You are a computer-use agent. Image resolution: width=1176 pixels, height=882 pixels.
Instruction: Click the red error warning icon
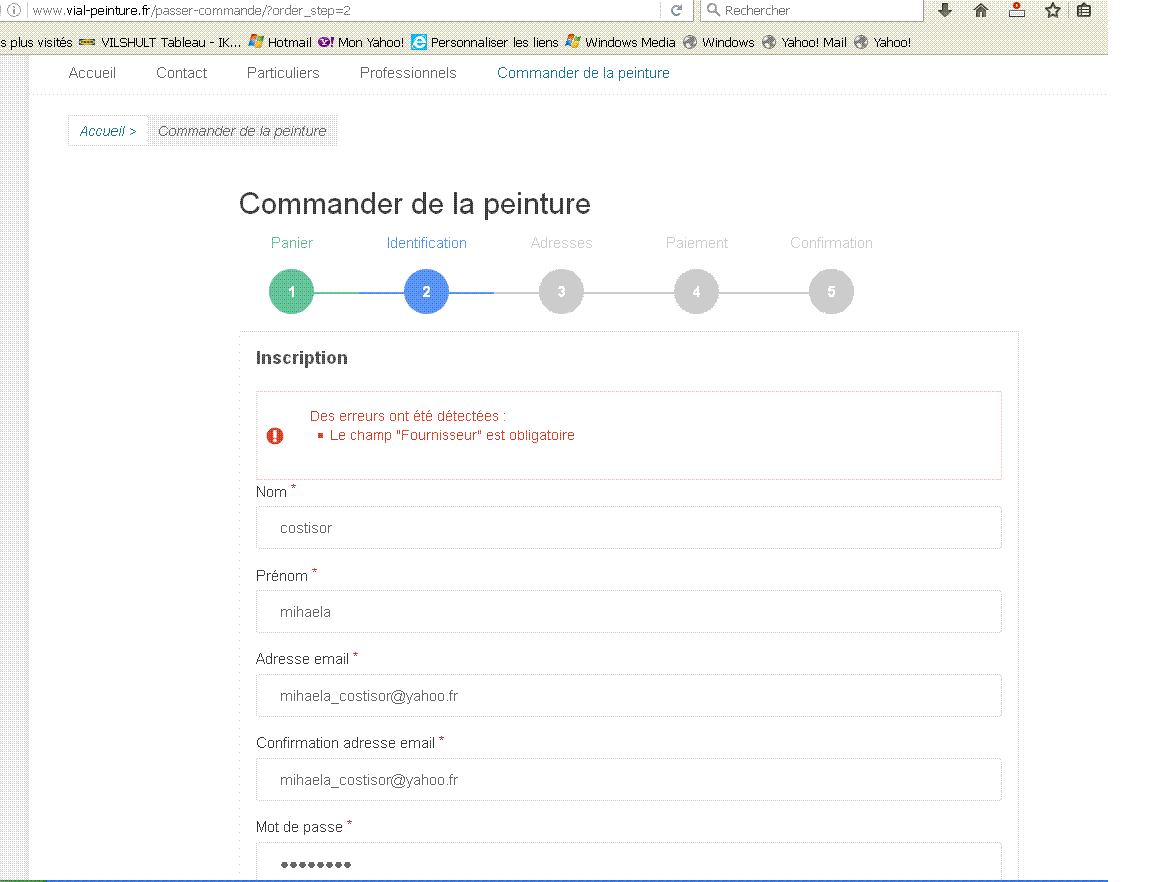point(275,435)
